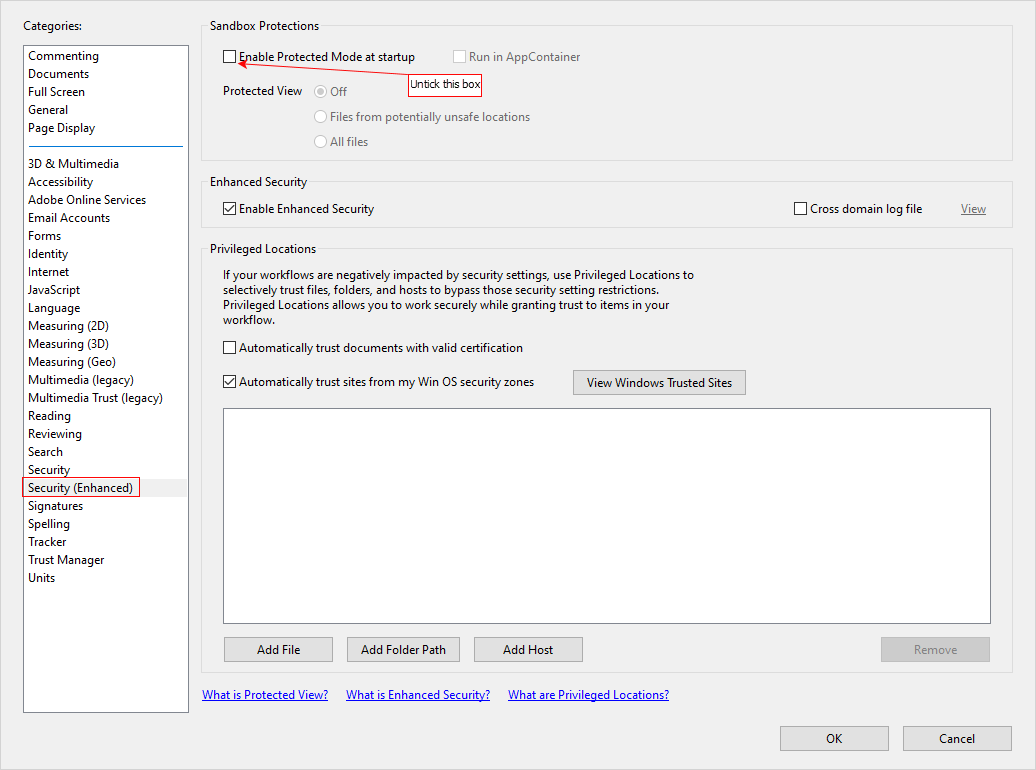Viewport: 1036px width, 770px height.
Task: Go to the Page Display category
Action: point(61,128)
